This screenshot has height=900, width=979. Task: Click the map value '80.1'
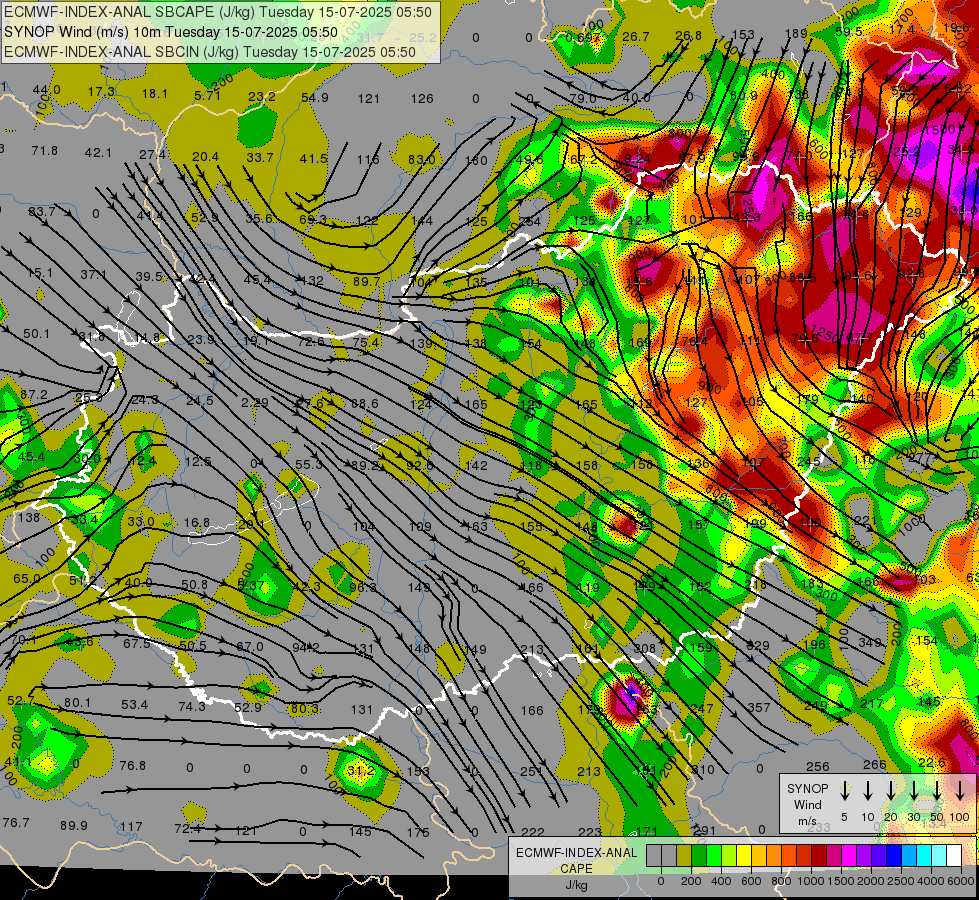click(77, 703)
